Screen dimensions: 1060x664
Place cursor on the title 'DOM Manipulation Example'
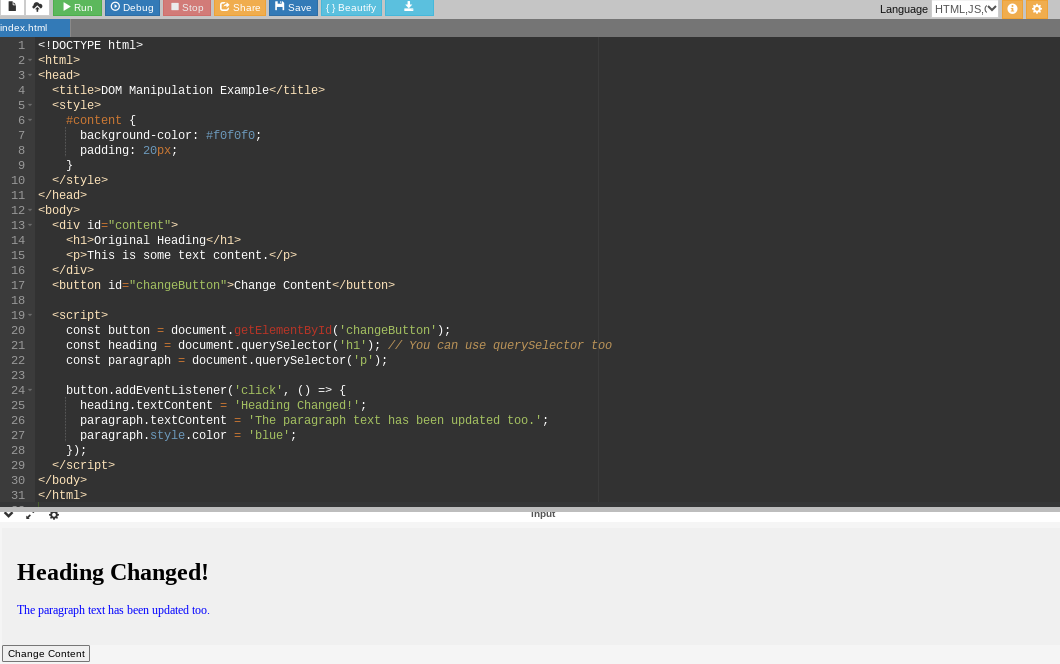pyautogui.click(x=185, y=90)
